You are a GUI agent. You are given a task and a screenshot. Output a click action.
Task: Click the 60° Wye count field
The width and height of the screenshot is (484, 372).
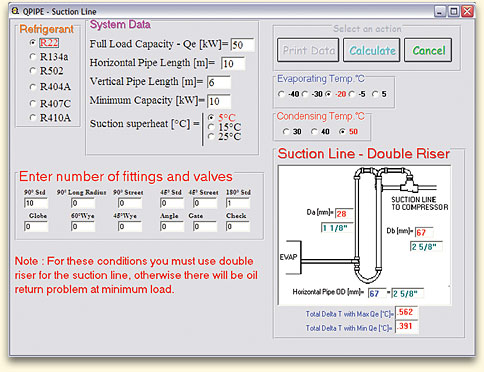point(83,226)
